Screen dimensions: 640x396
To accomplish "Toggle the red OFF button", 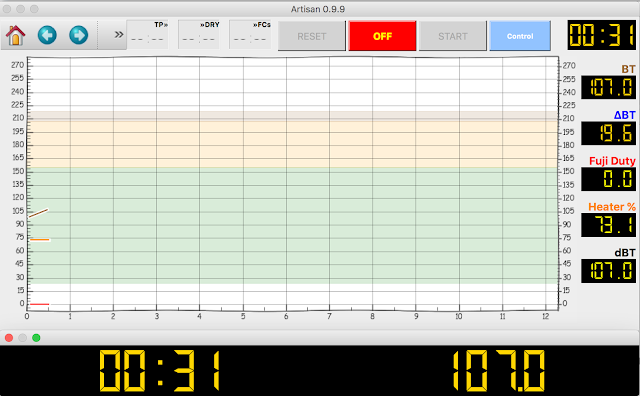I will (x=382, y=36).
